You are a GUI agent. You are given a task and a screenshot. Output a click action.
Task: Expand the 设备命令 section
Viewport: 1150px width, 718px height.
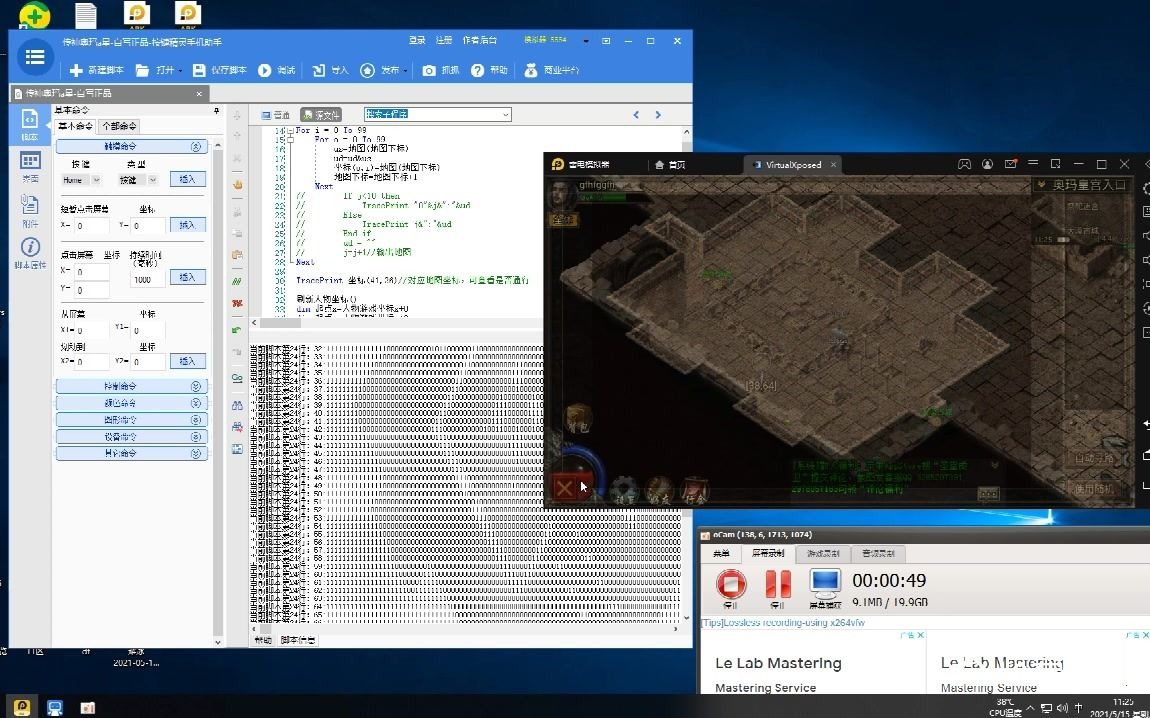131,437
